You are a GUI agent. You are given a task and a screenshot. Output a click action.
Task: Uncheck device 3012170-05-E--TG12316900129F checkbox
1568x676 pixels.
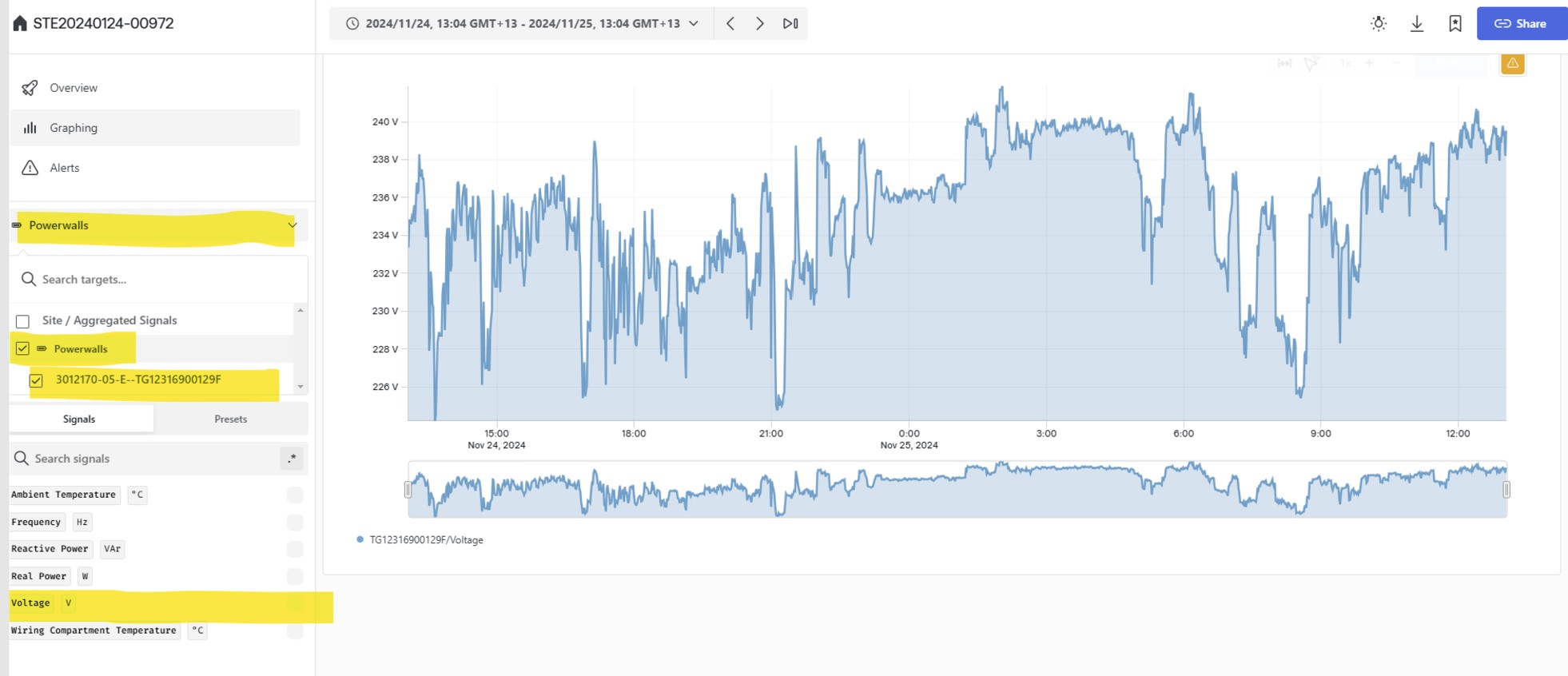click(37, 380)
